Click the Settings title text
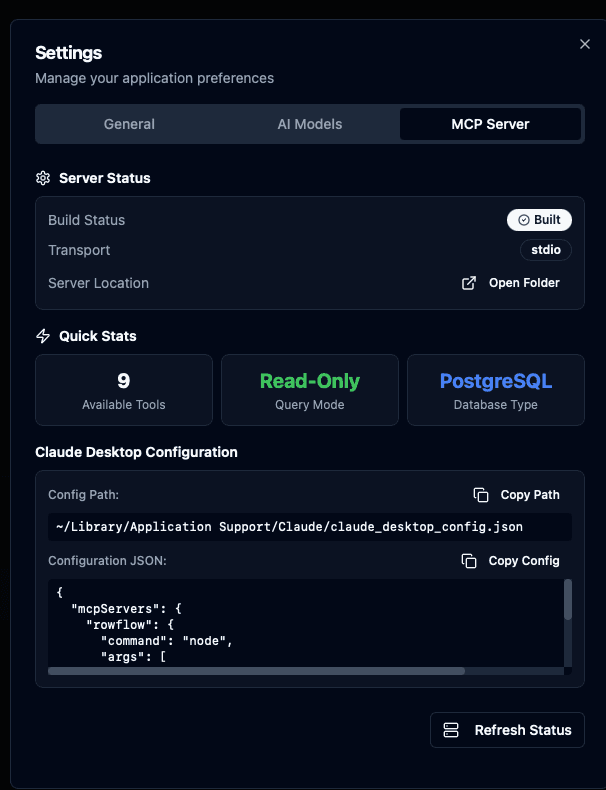The width and height of the screenshot is (606, 790). point(69,52)
